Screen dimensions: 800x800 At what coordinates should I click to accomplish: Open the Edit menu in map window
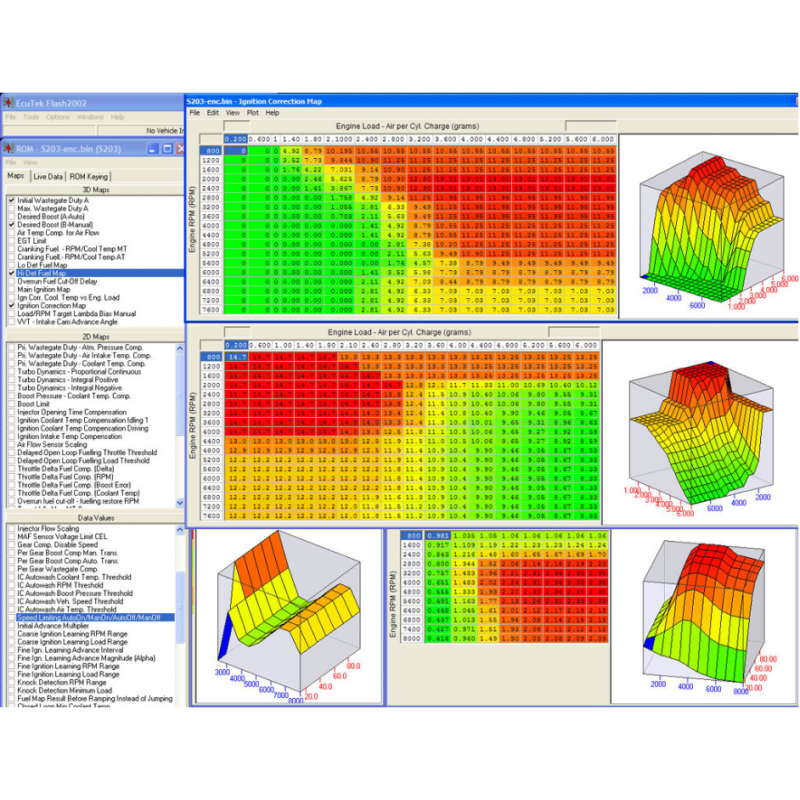(x=212, y=113)
